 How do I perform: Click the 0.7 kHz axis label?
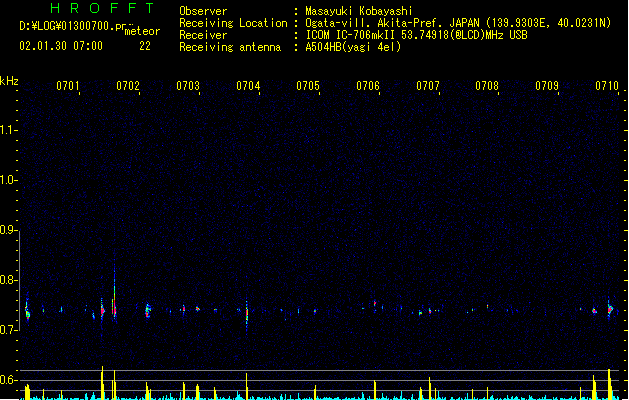tap(8, 330)
